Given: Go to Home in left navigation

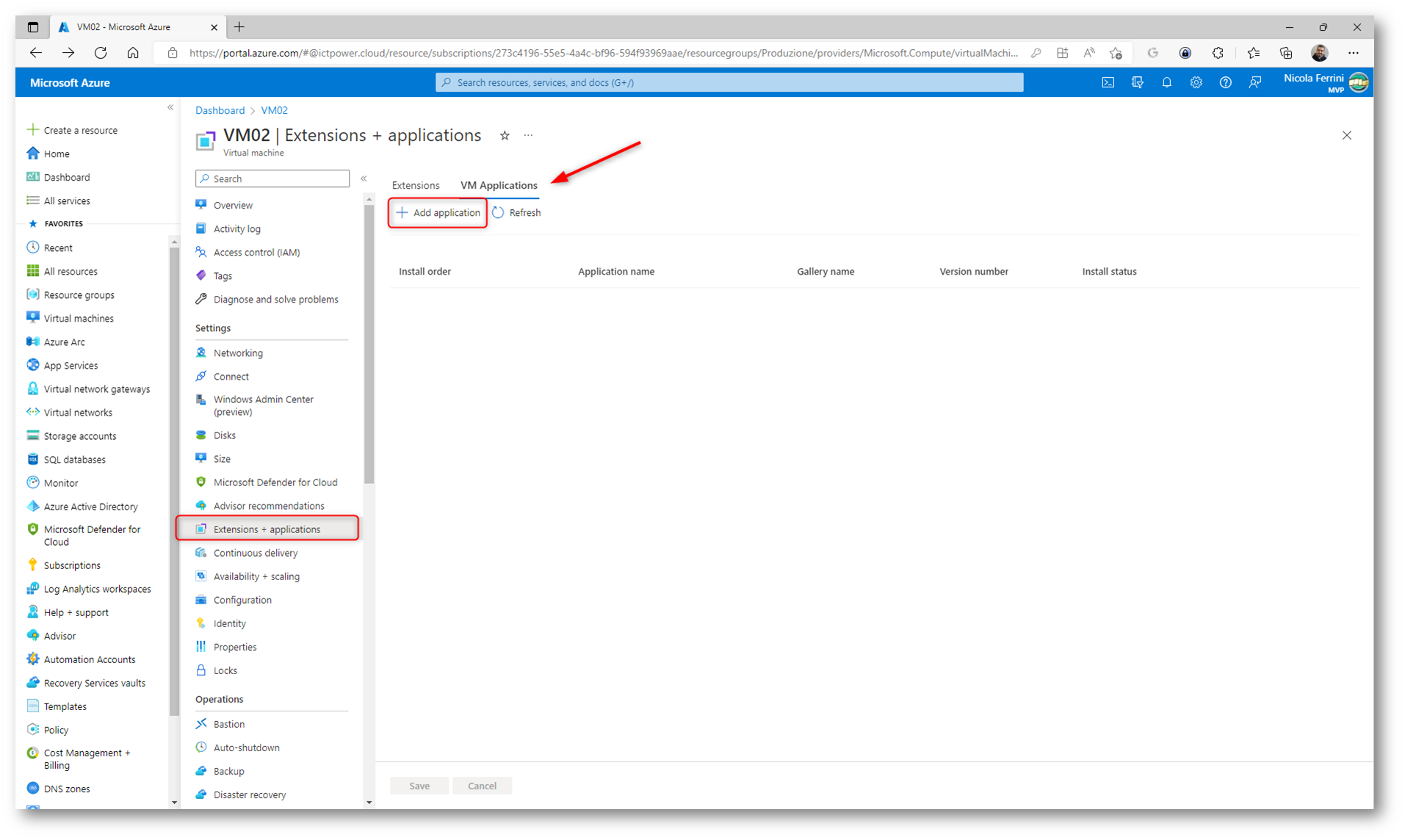Looking at the screenshot, I should [57, 153].
